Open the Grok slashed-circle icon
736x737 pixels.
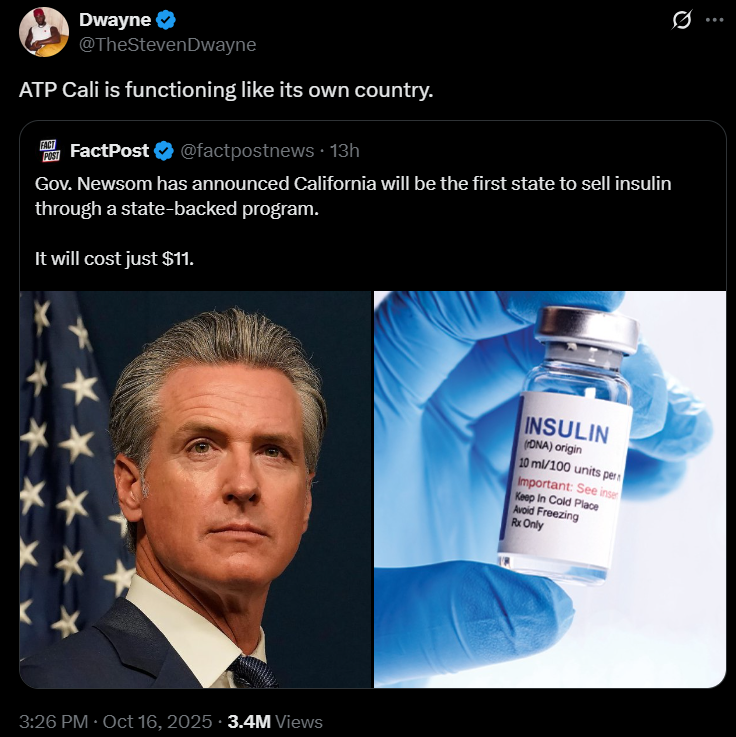(681, 20)
